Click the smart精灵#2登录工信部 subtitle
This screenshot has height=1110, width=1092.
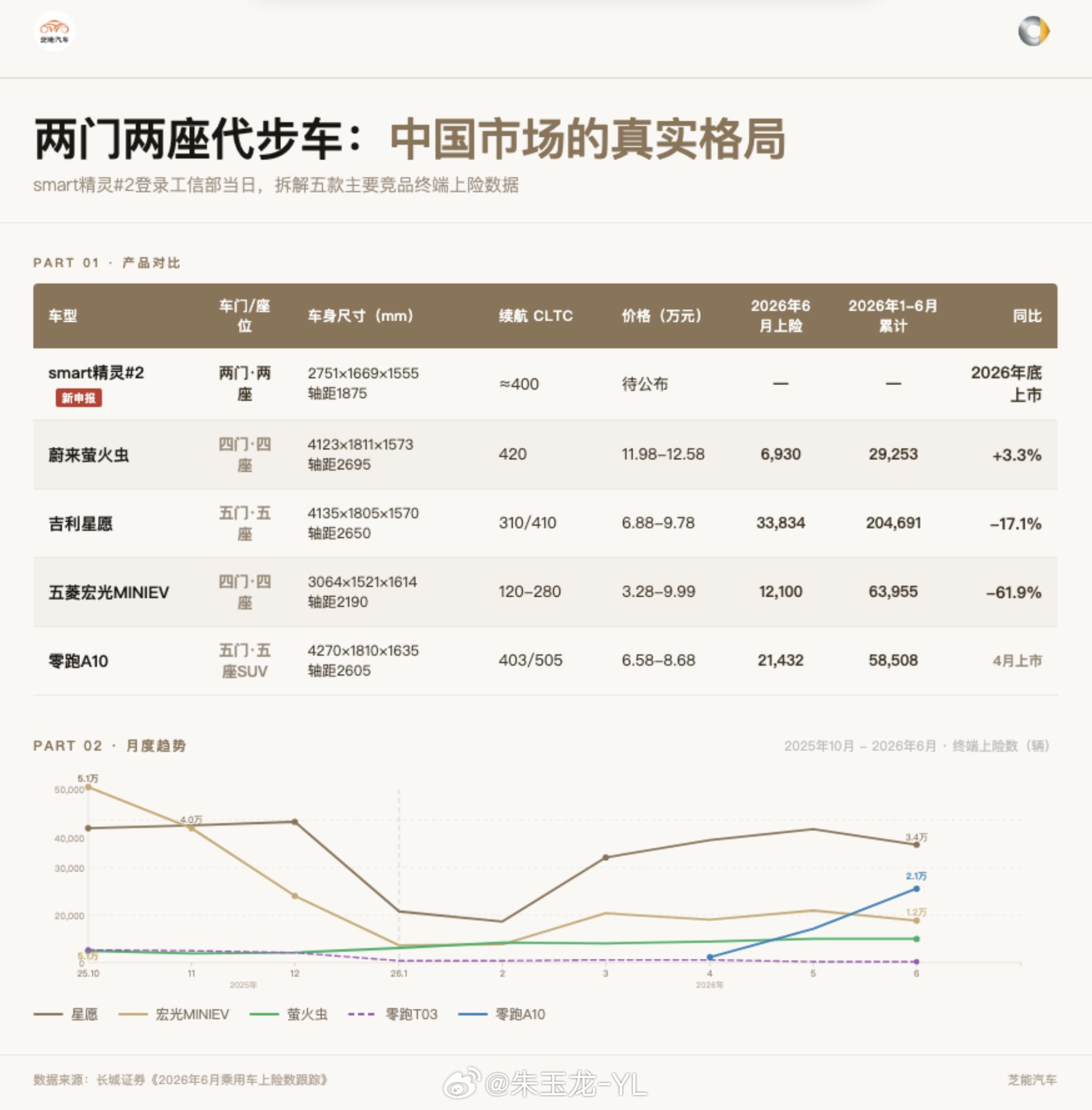pyautogui.click(x=276, y=185)
